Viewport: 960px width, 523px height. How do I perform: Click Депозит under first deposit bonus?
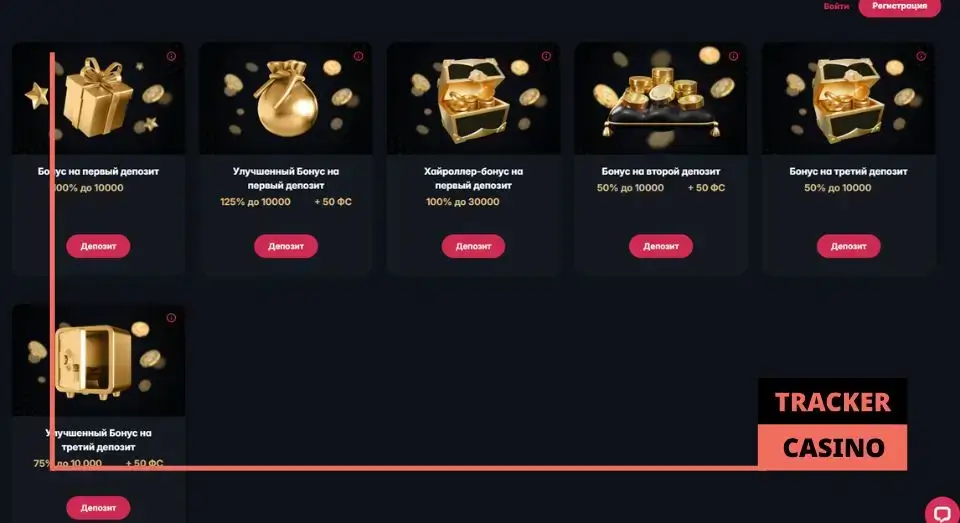point(98,246)
